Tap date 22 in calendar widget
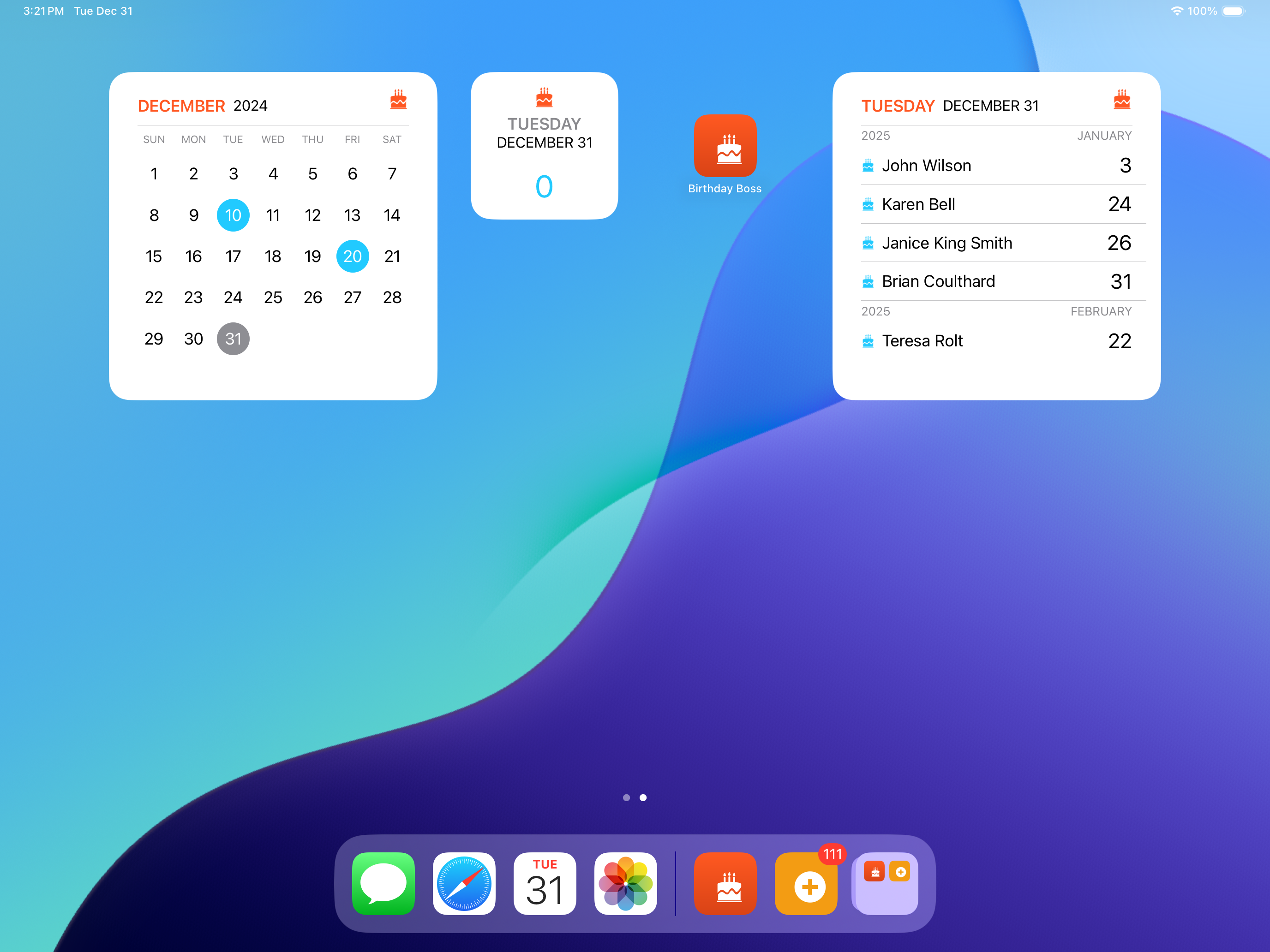 tap(154, 298)
